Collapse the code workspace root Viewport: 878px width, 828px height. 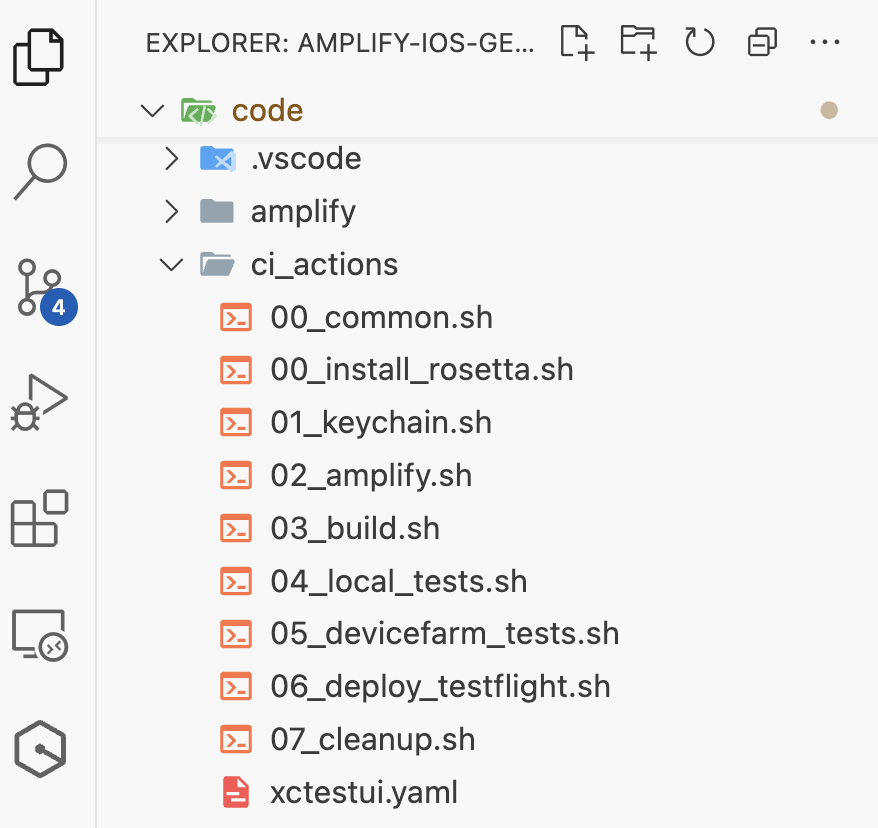click(x=152, y=111)
